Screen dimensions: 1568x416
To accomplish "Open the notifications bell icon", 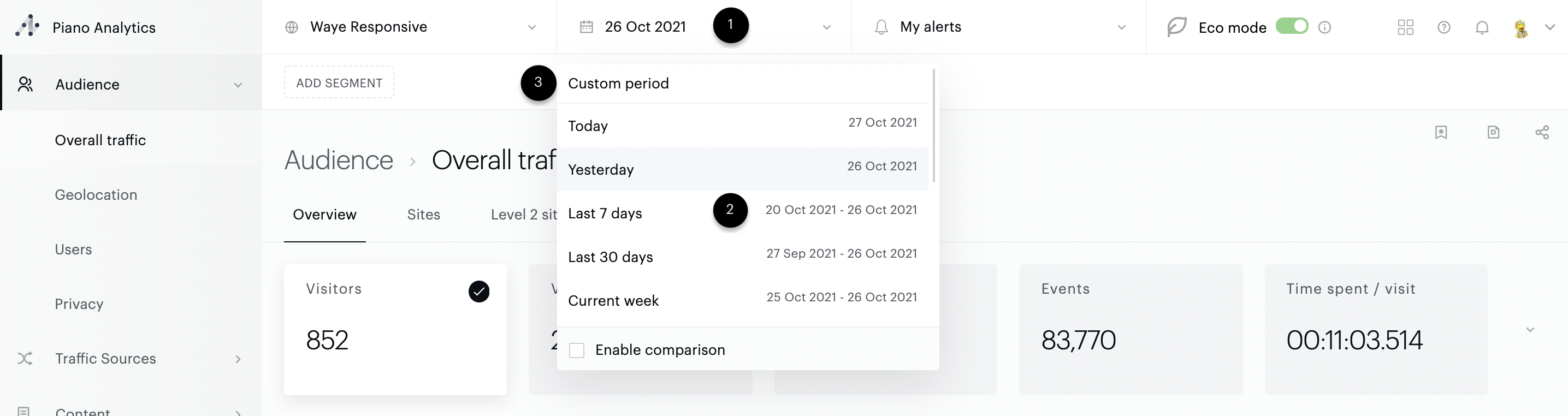I will click(x=1482, y=27).
